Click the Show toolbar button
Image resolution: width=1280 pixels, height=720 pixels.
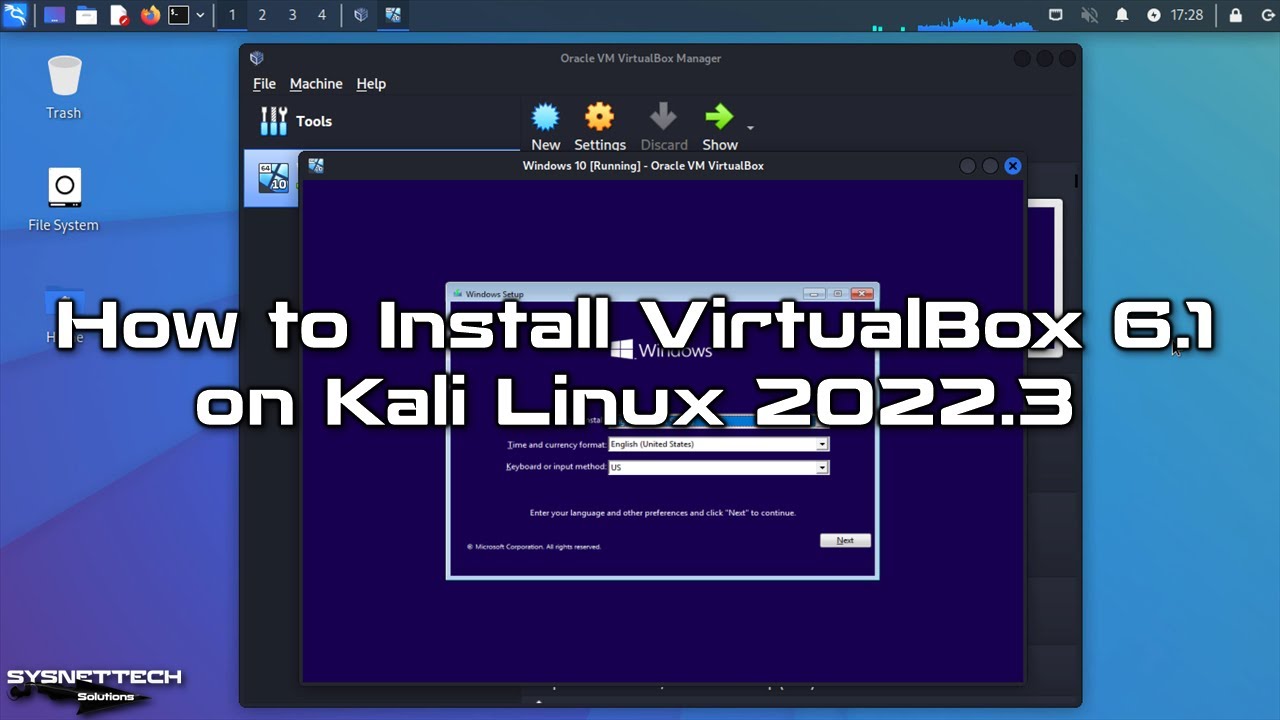tap(720, 127)
